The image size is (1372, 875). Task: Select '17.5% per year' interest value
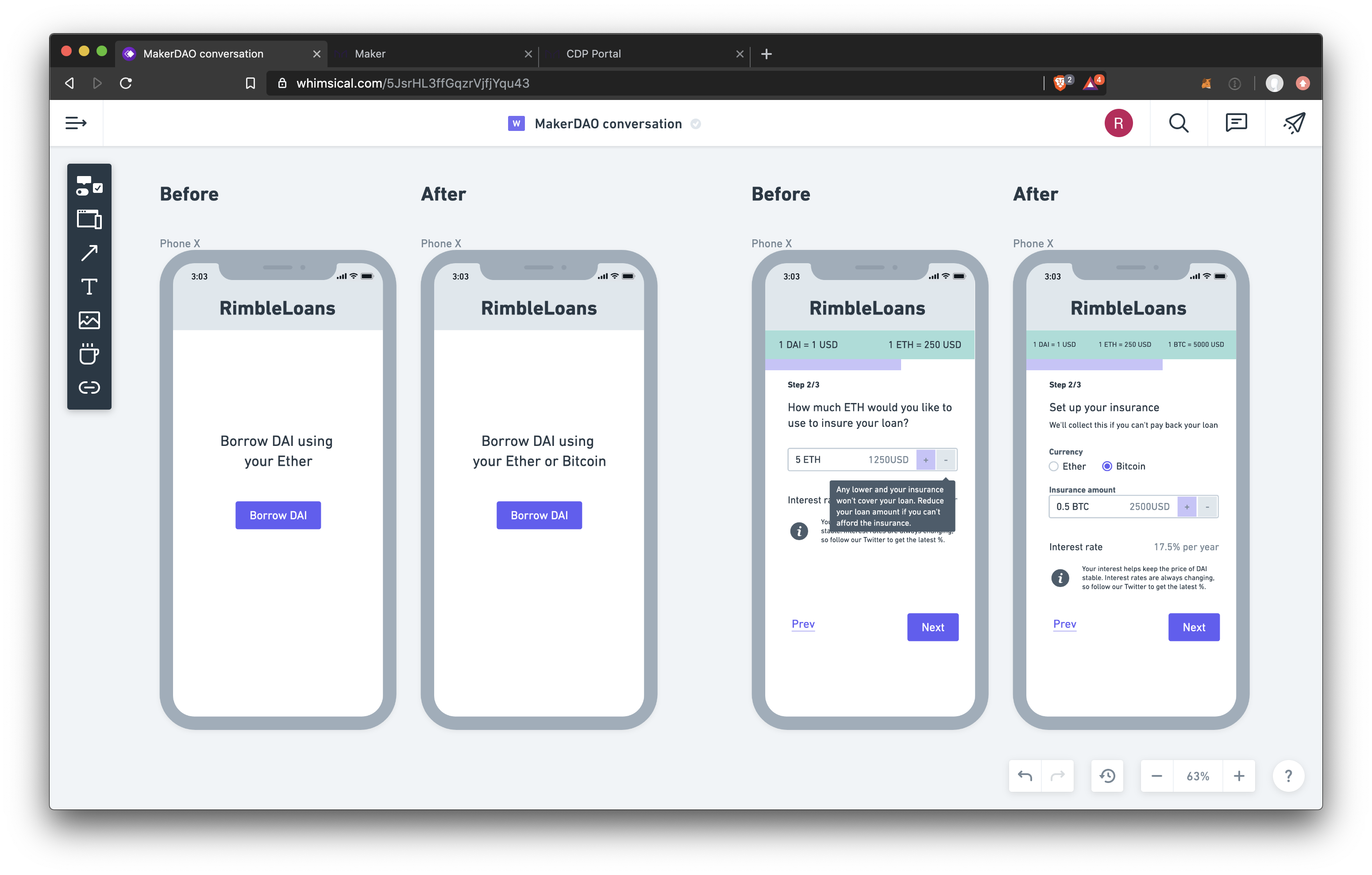point(1186,547)
